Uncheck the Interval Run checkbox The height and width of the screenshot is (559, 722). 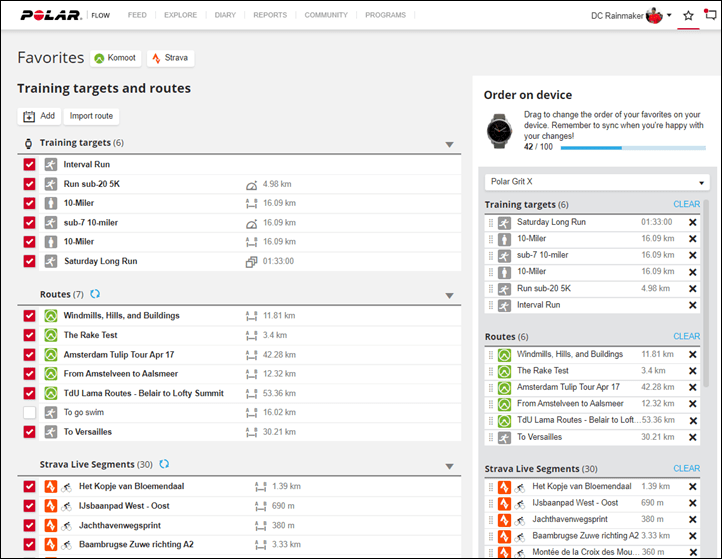pyautogui.click(x=29, y=164)
